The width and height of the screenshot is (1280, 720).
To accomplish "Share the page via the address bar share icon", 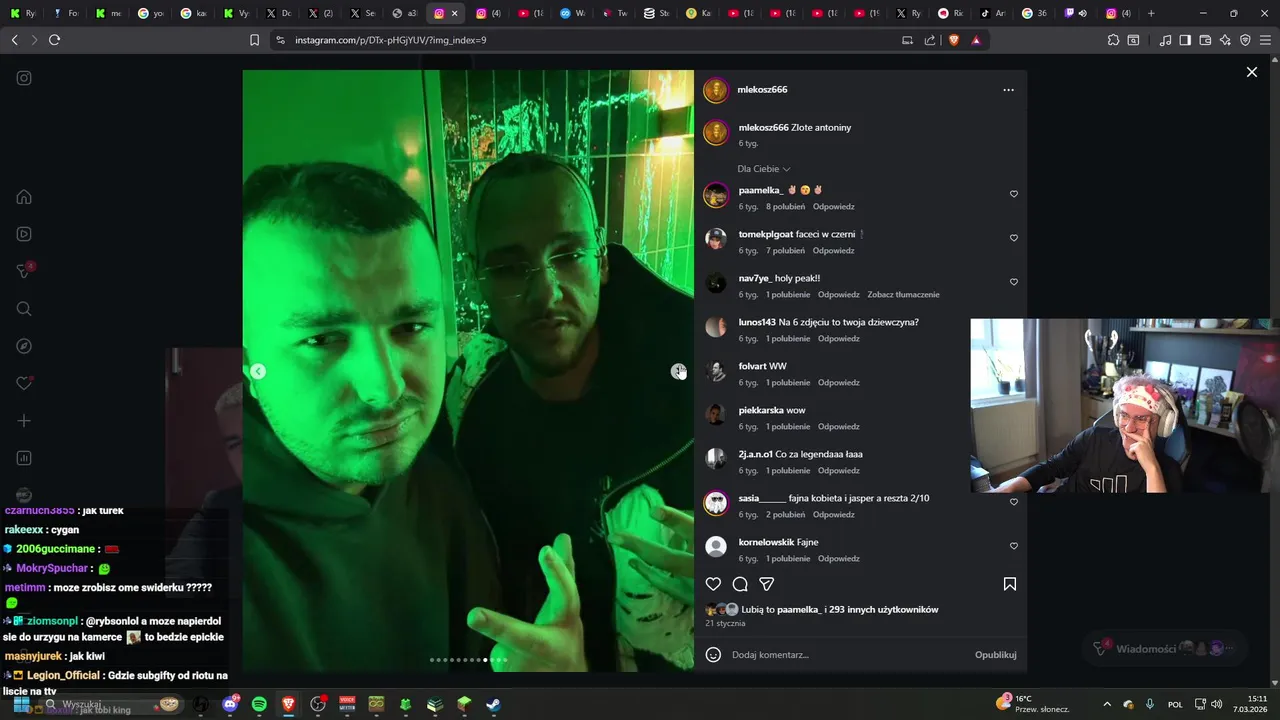I will pyautogui.click(x=930, y=40).
